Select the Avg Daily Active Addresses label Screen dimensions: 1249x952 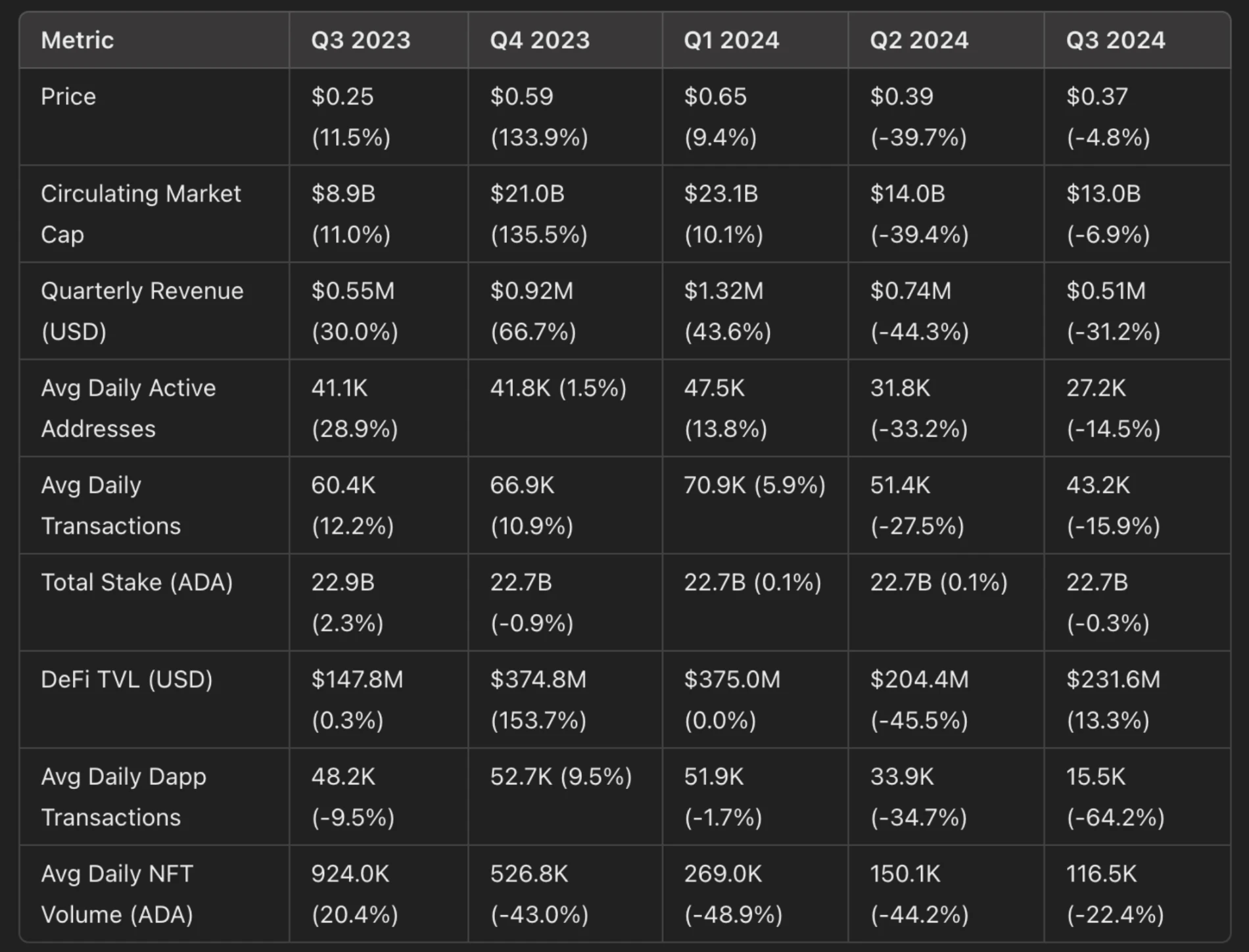pyautogui.click(x=128, y=408)
